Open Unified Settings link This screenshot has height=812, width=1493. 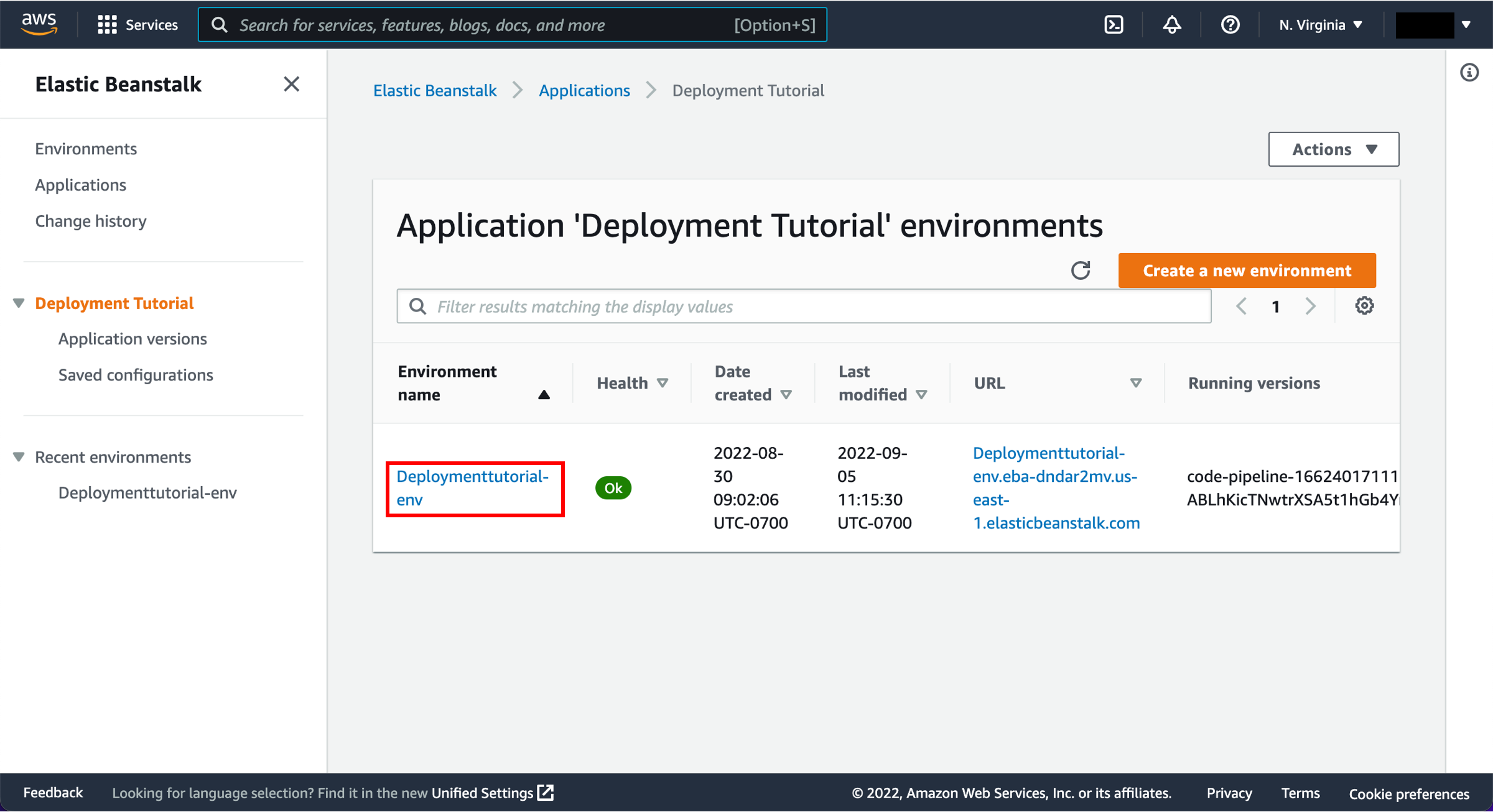492,793
